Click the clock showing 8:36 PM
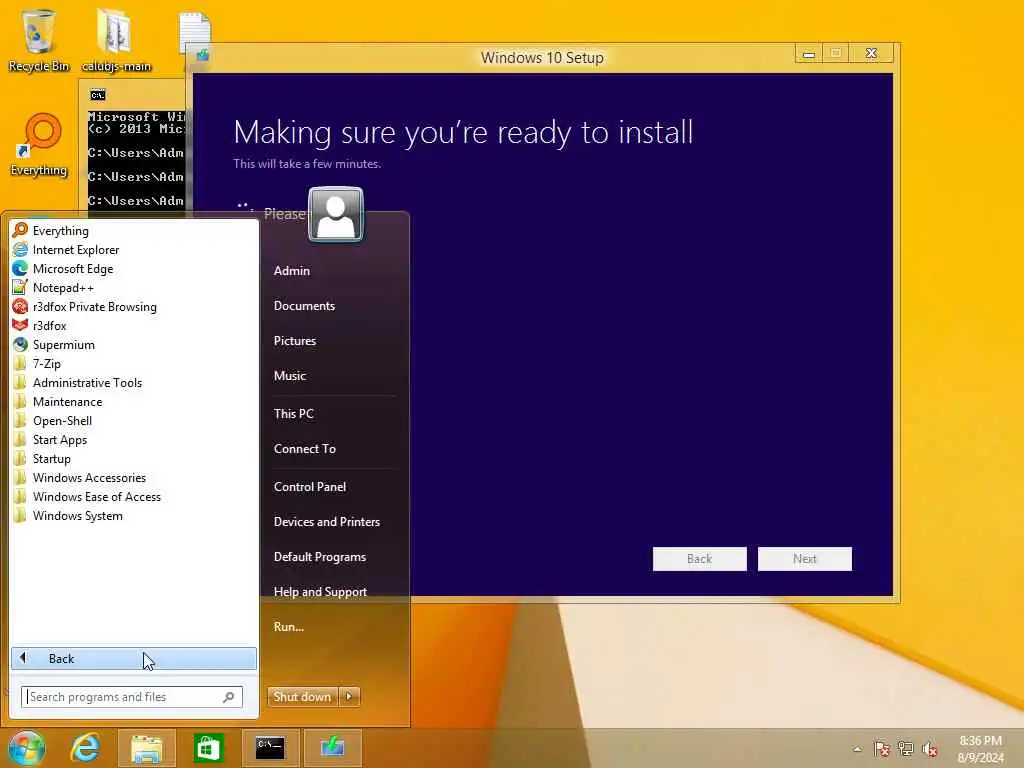 pos(980,749)
